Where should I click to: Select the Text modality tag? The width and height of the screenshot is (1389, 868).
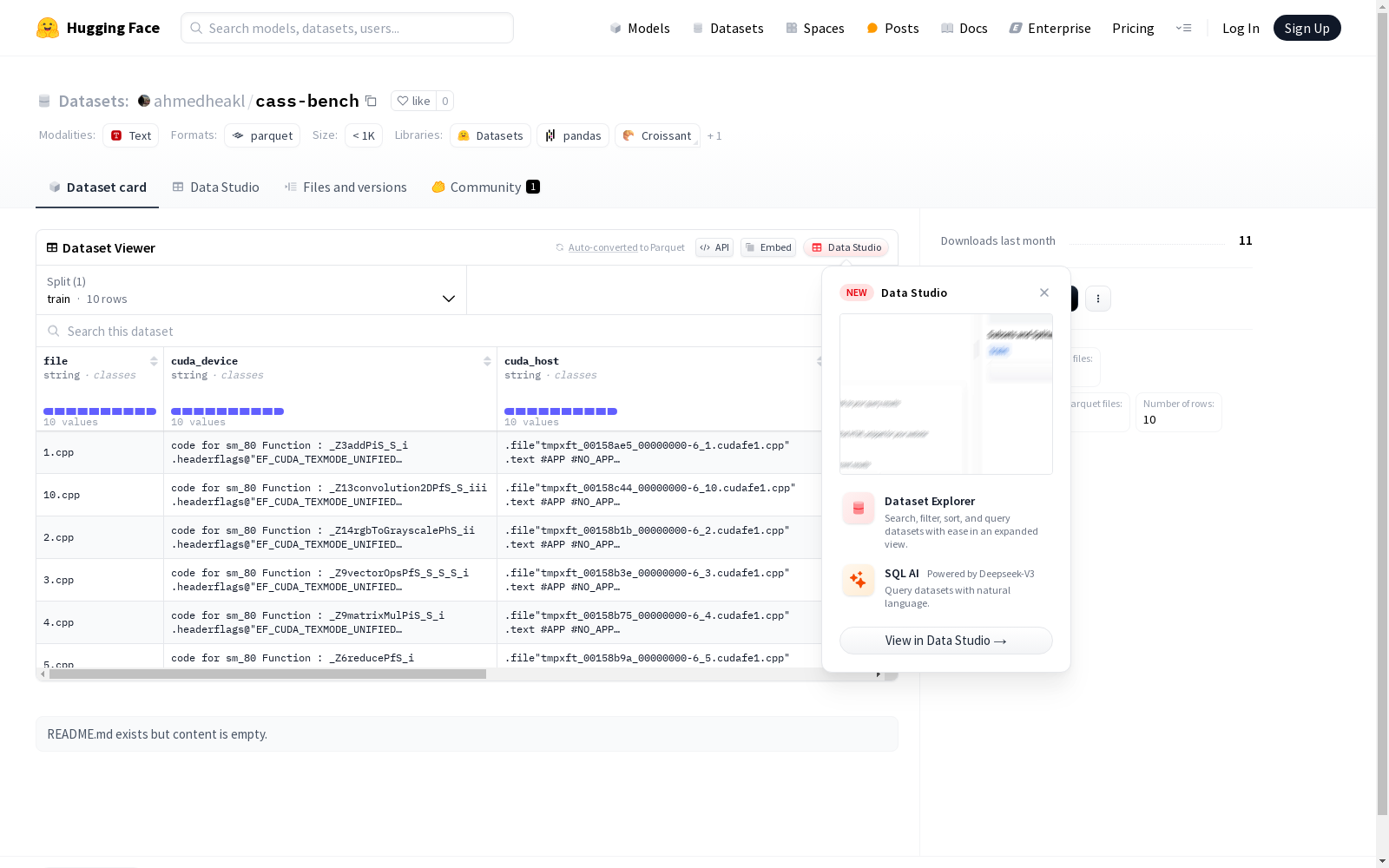130,135
